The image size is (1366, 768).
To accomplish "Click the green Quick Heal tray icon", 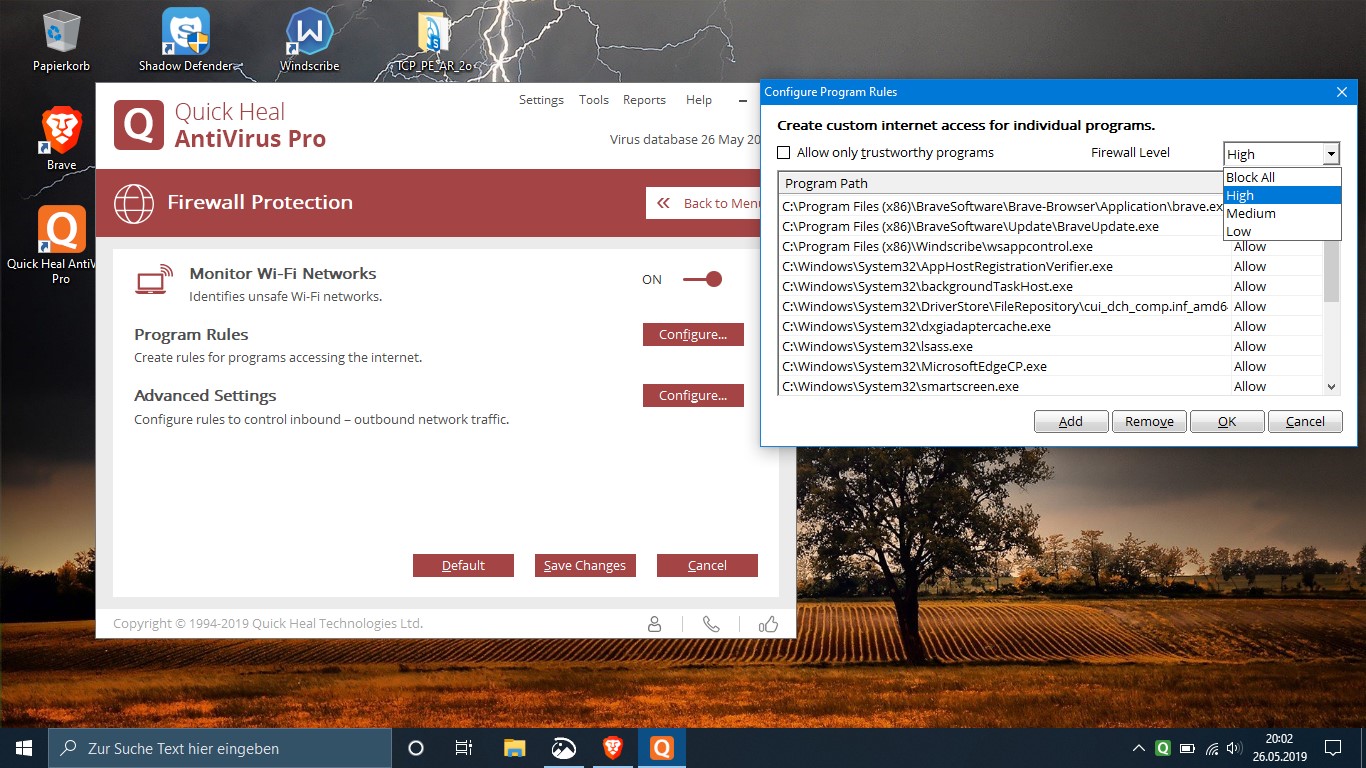I will [1163, 748].
